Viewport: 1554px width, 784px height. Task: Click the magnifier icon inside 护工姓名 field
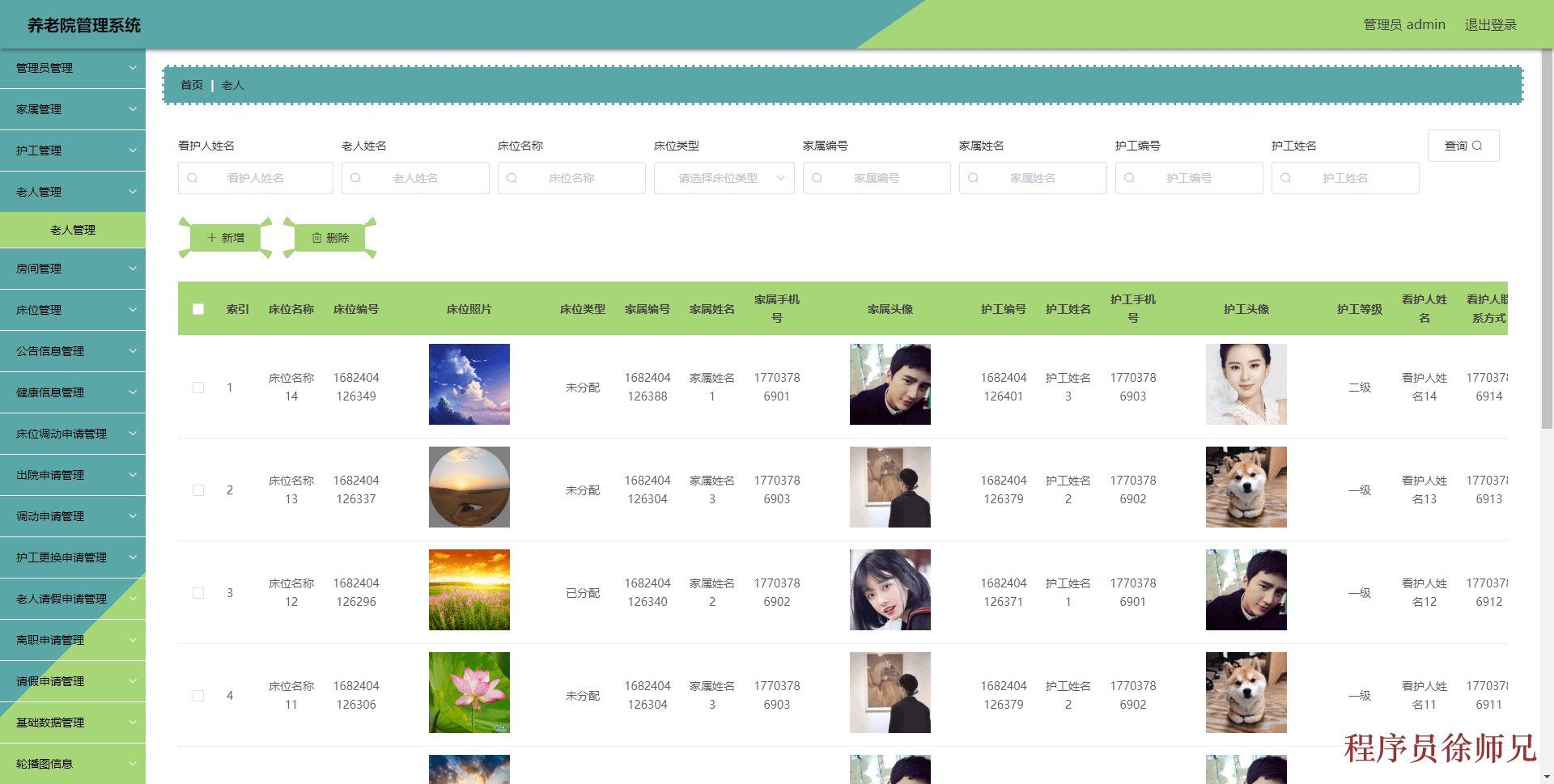click(1287, 178)
